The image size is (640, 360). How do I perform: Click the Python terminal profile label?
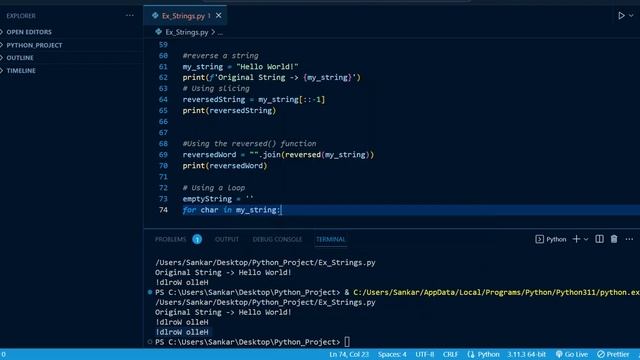coord(551,239)
